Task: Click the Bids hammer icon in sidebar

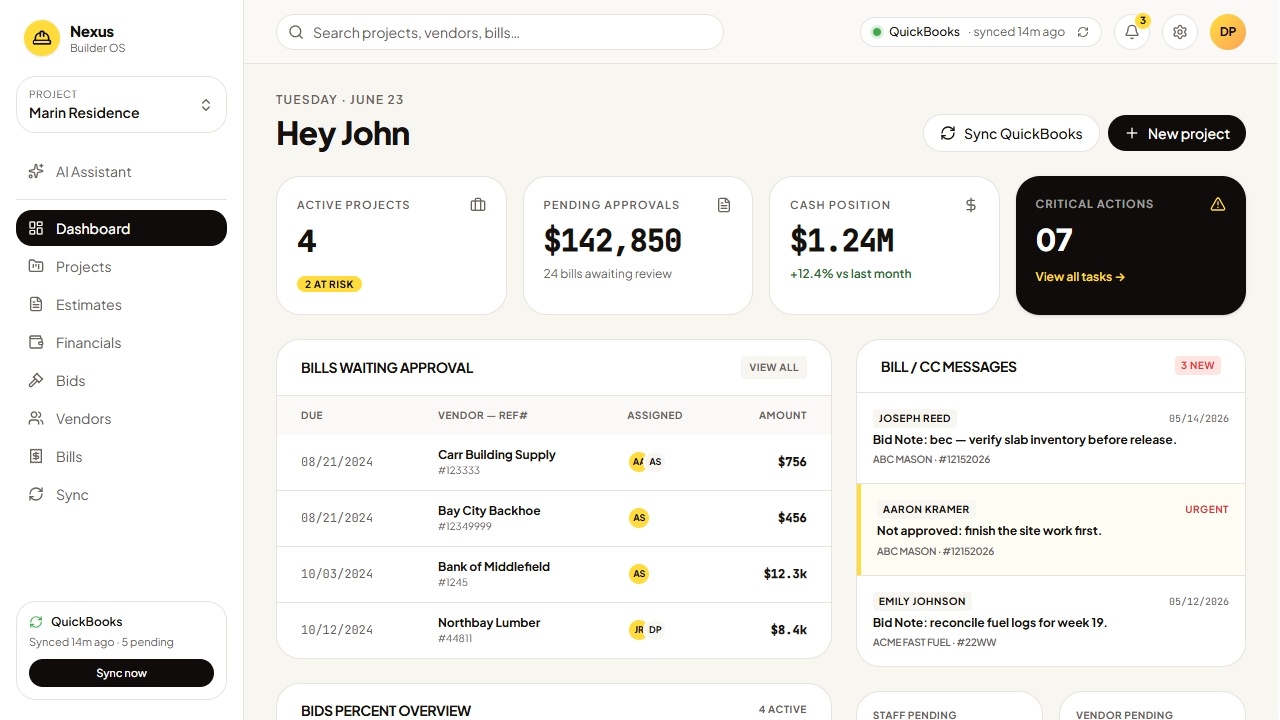Action: [36, 380]
